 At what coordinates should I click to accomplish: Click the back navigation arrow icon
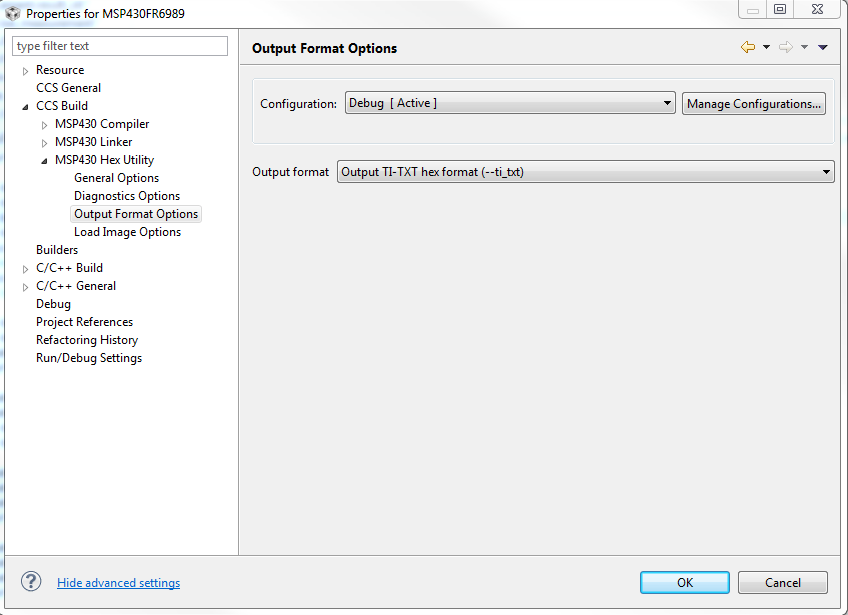(747, 48)
